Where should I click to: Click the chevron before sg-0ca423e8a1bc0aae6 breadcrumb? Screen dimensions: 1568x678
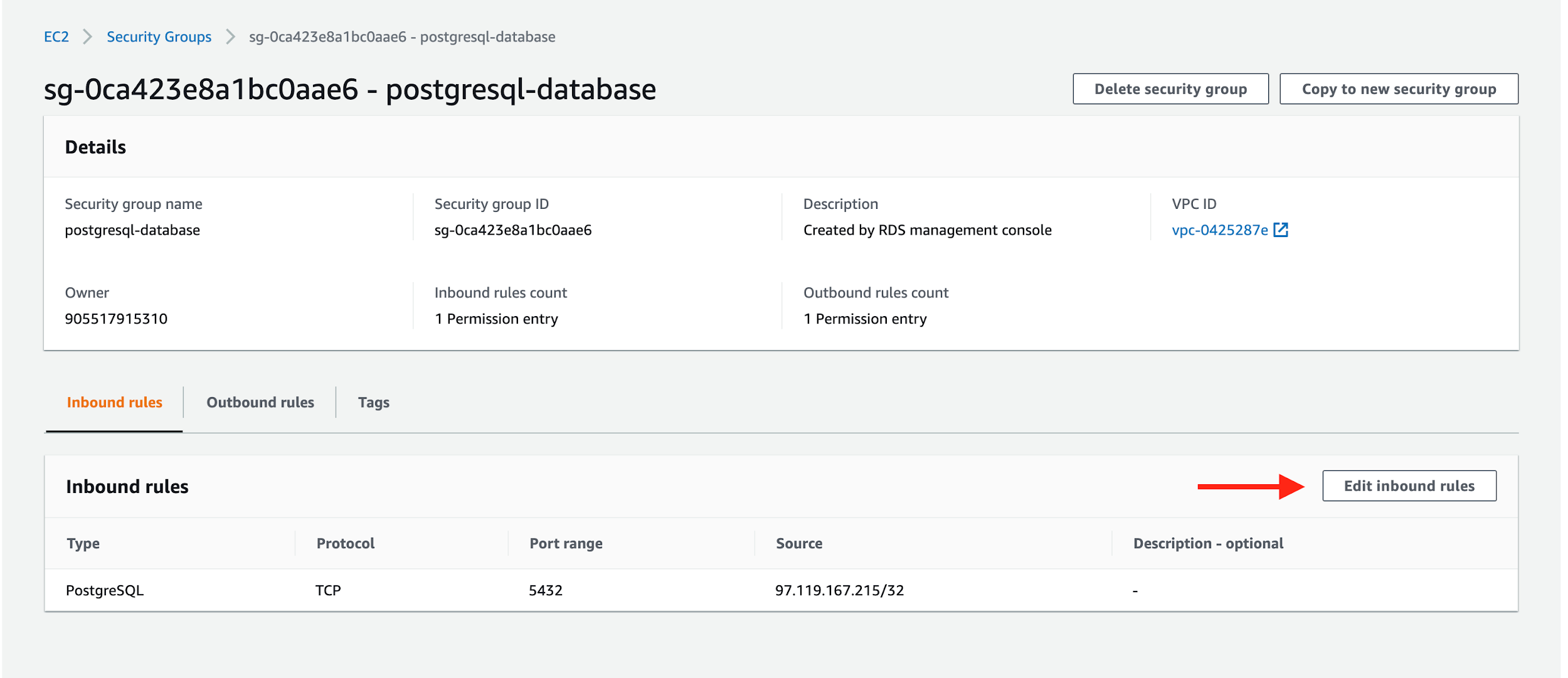230,36
